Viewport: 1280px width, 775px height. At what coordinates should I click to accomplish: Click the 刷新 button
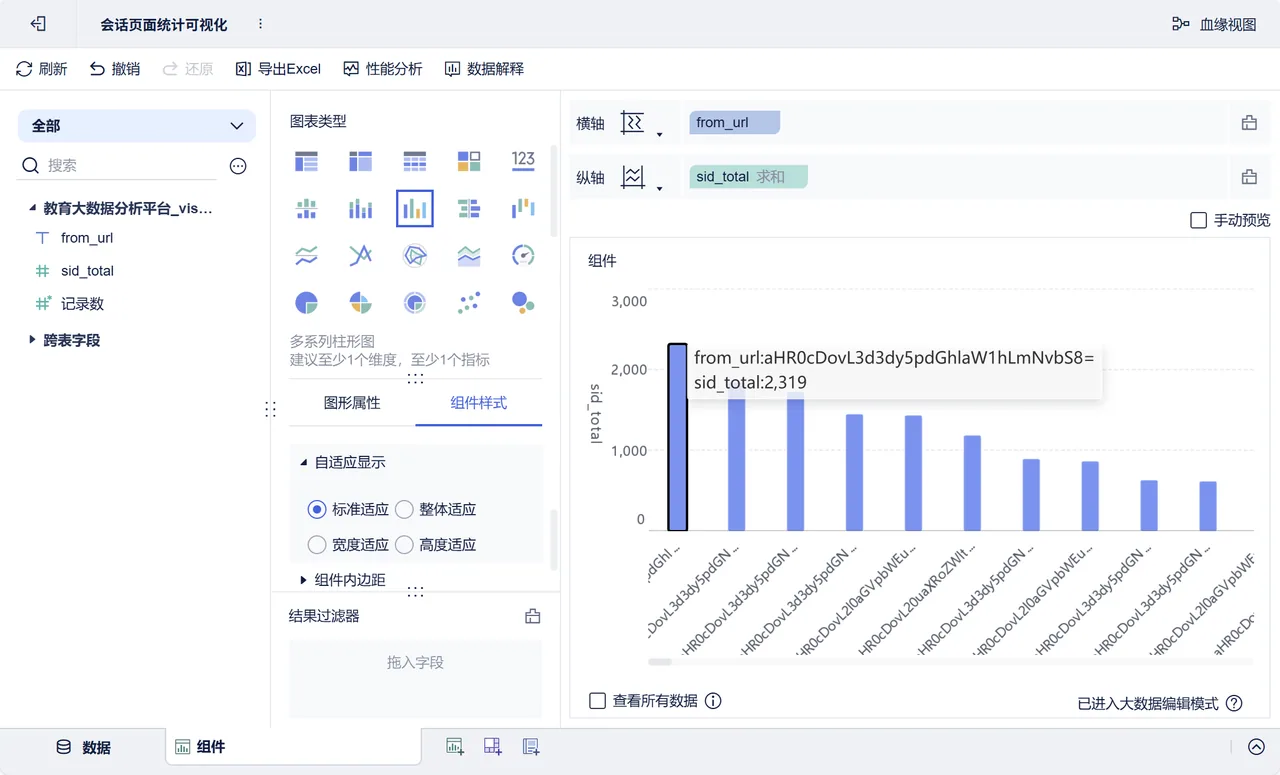point(42,69)
